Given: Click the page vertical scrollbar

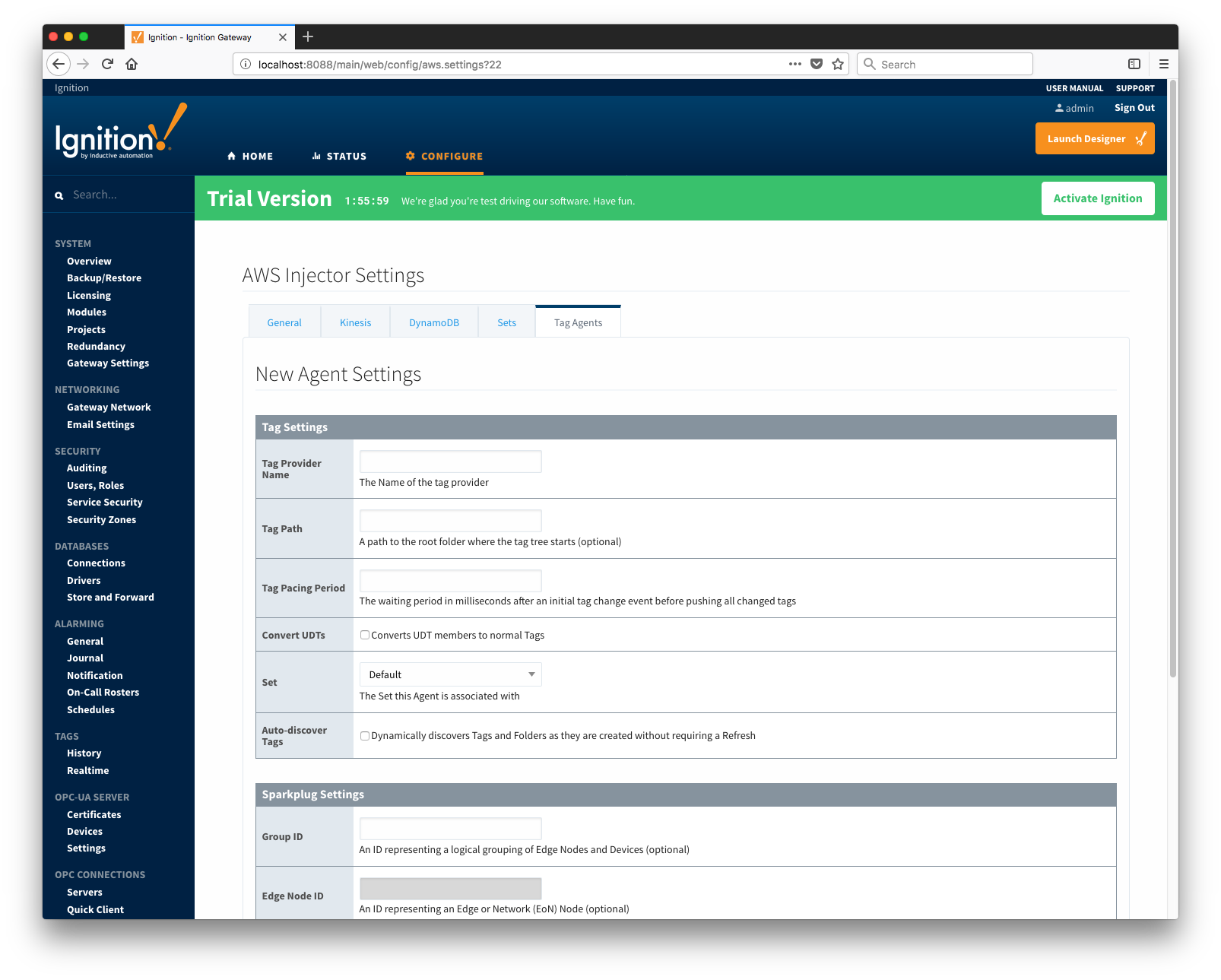Looking at the screenshot, I should tap(1172, 380).
